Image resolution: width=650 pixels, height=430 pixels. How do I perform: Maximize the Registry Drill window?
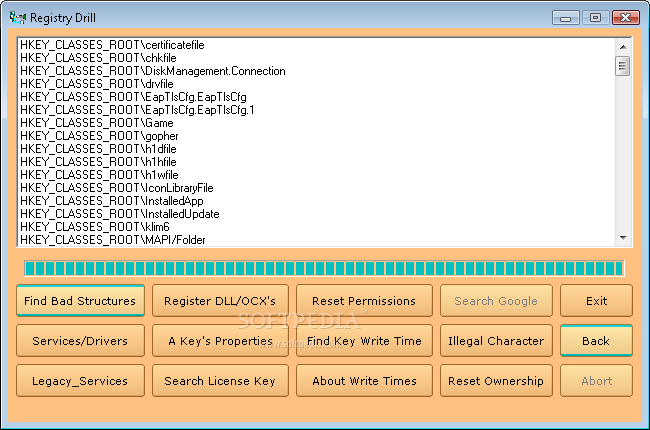(595, 18)
